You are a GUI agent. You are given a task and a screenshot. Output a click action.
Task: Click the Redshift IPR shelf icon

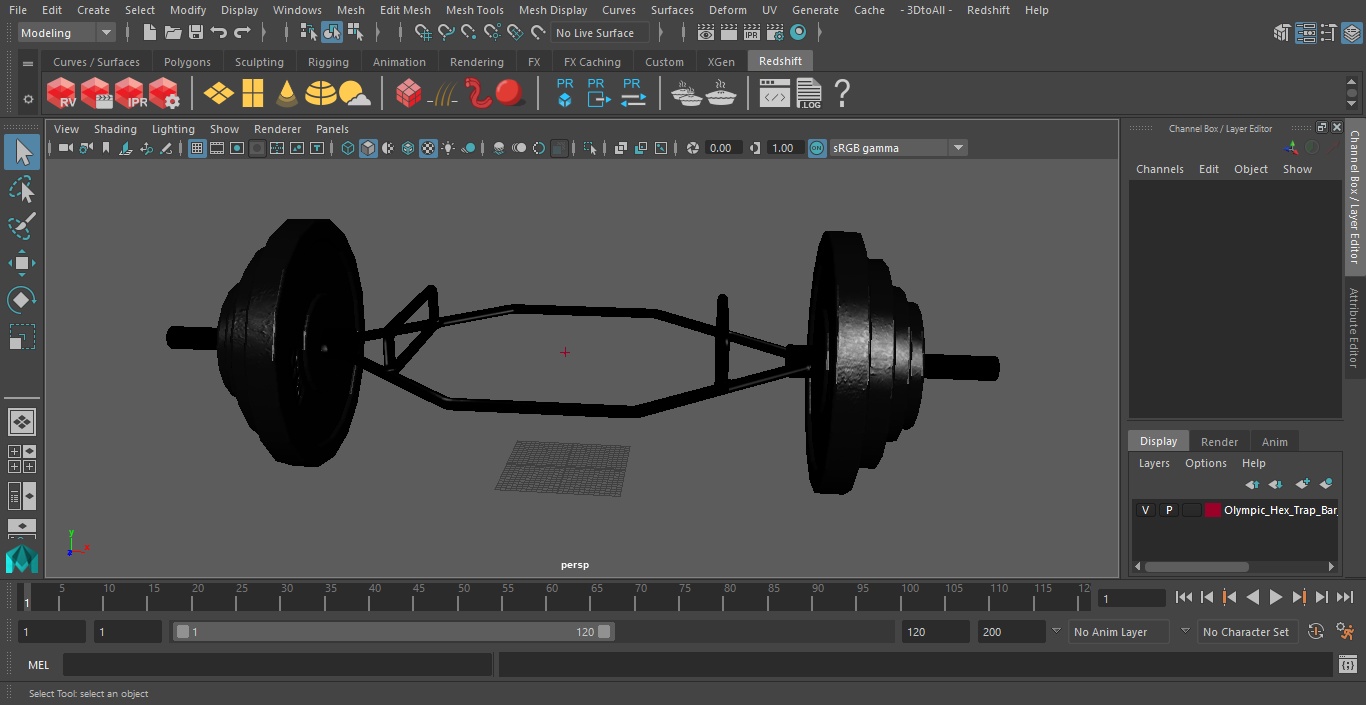point(130,94)
